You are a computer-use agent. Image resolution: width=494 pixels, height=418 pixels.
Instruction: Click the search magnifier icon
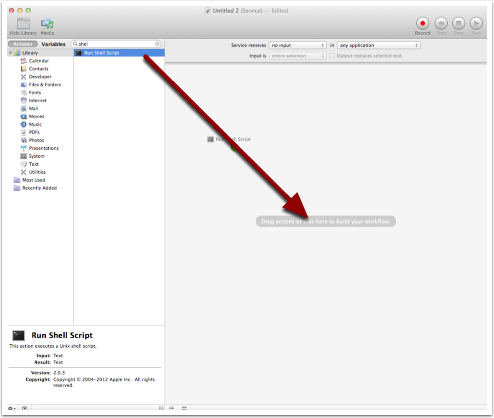[75, 44]
